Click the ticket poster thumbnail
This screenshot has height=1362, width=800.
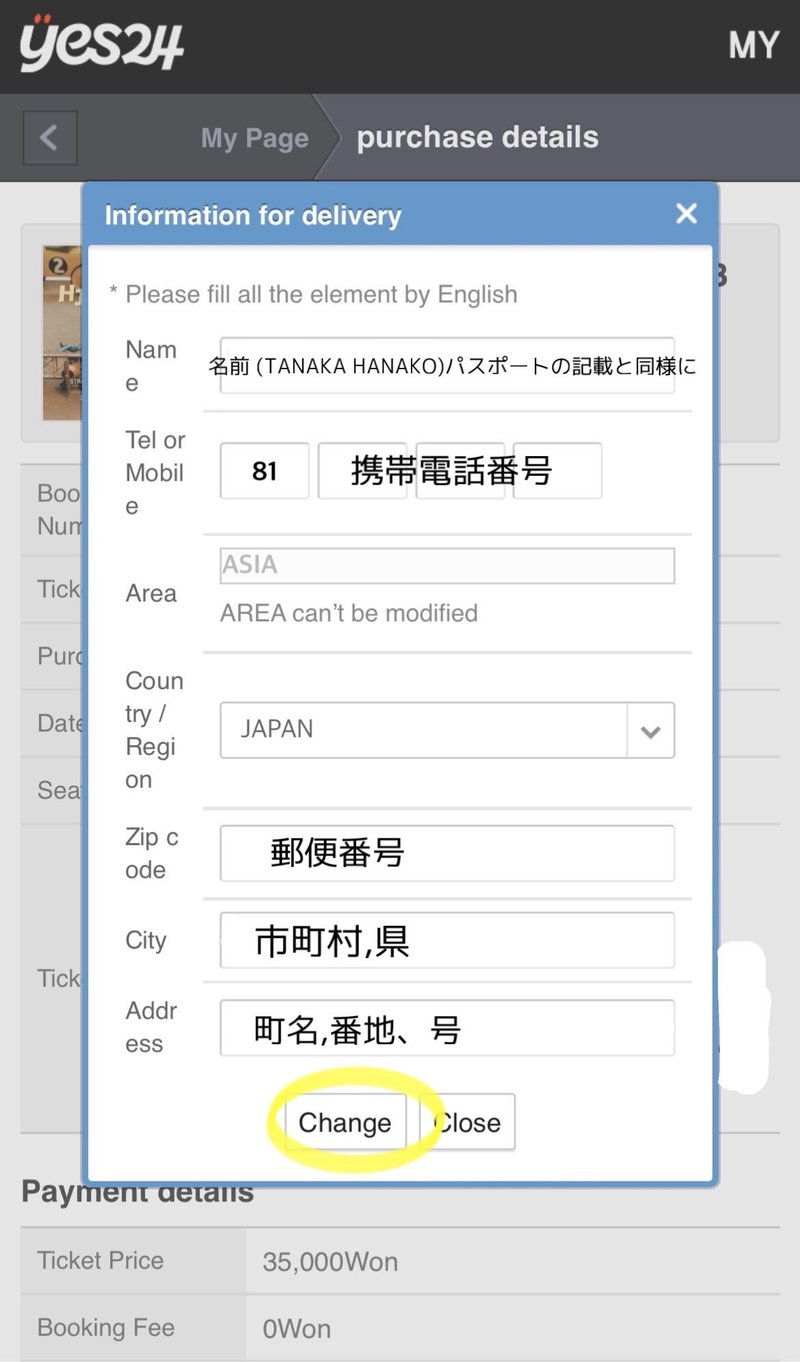point(62,332)
